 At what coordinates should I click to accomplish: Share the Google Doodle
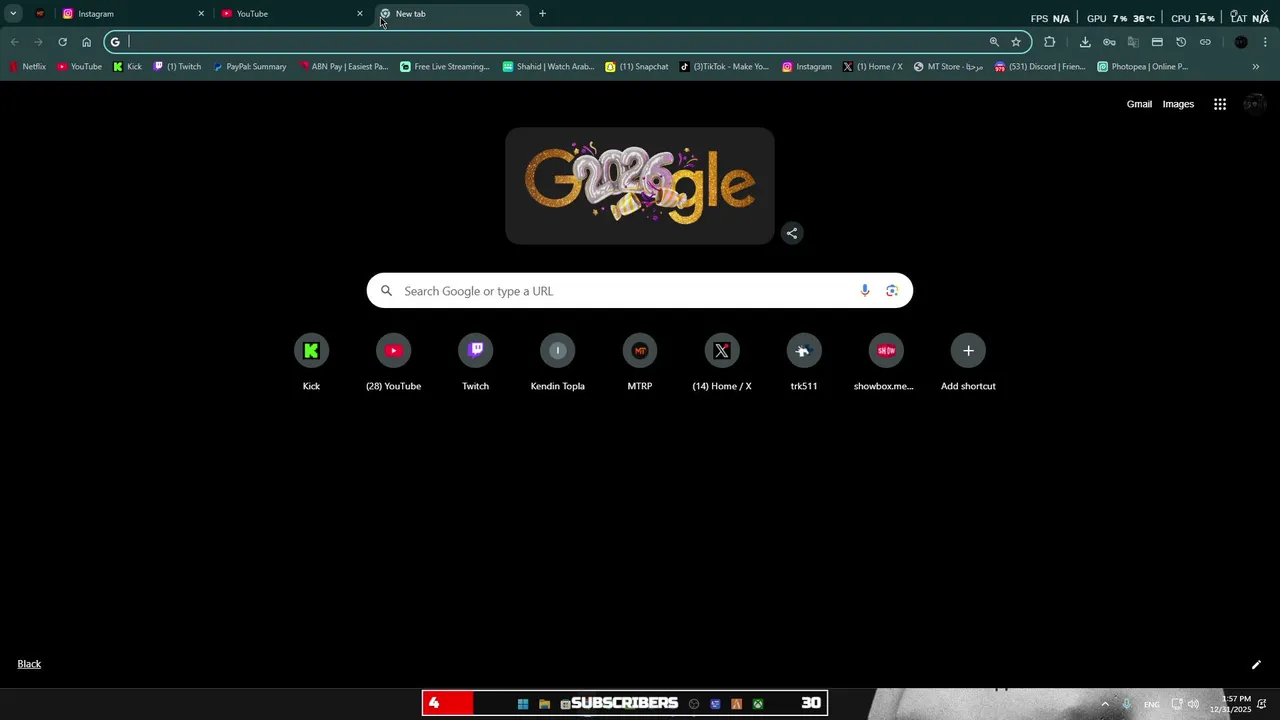pyautogui.click(x=792, y=233)
